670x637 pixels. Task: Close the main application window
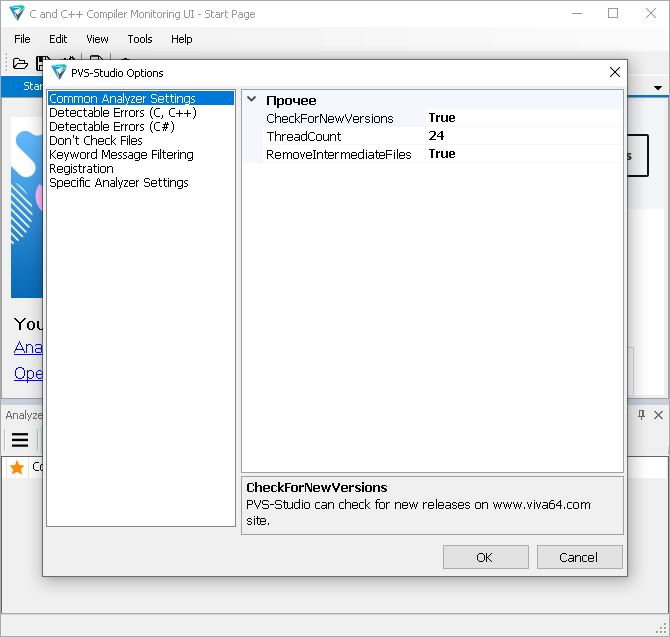(x=650, y=13)
